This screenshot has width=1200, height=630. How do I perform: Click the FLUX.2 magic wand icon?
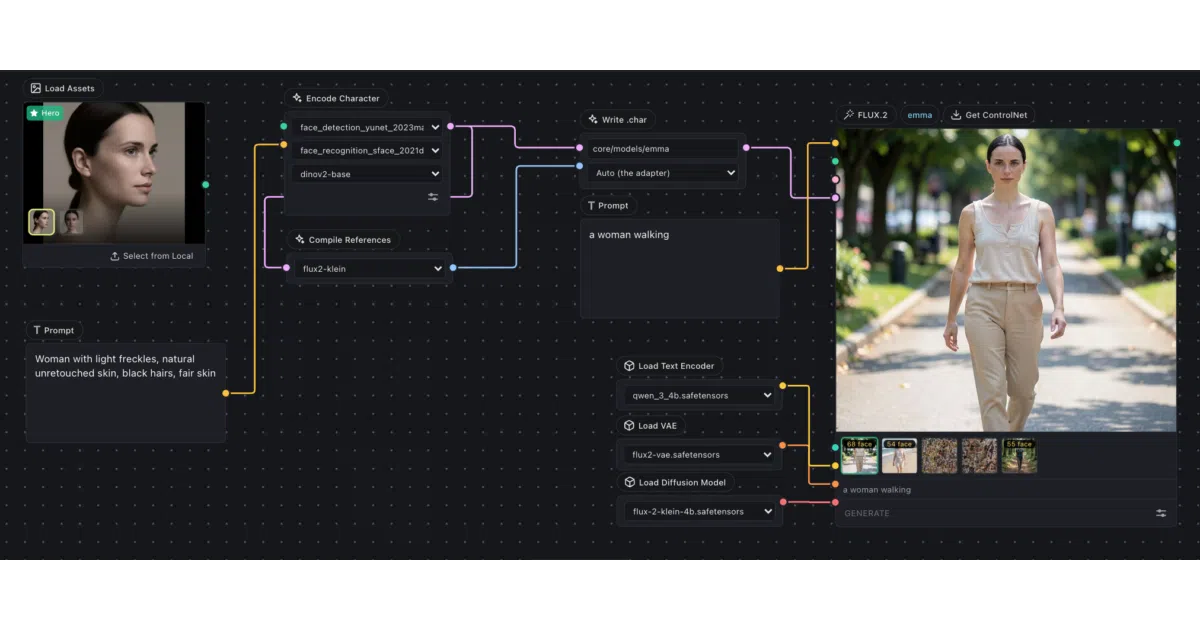coord(849,115)
